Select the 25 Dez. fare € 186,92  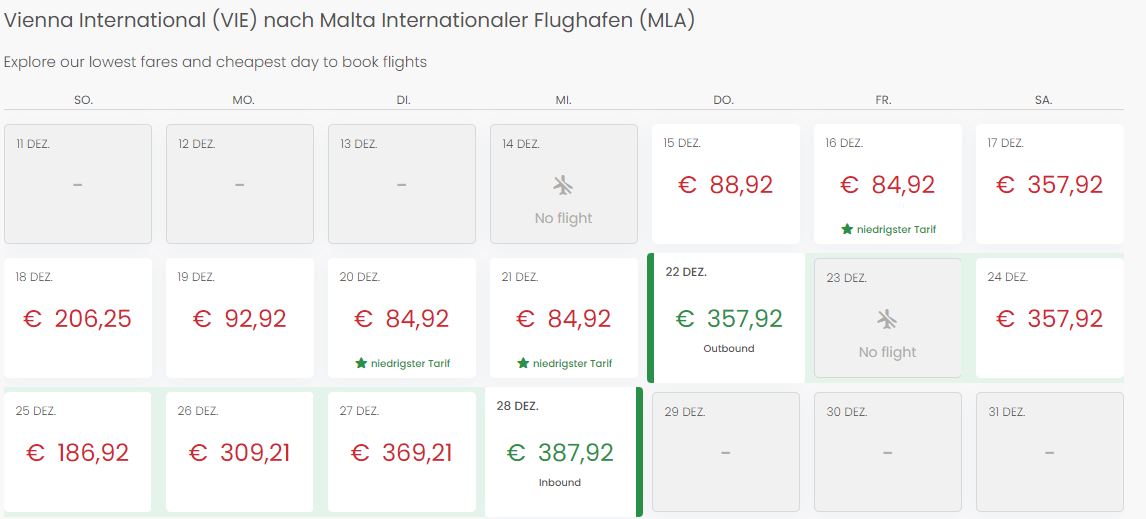click(77, 452)
